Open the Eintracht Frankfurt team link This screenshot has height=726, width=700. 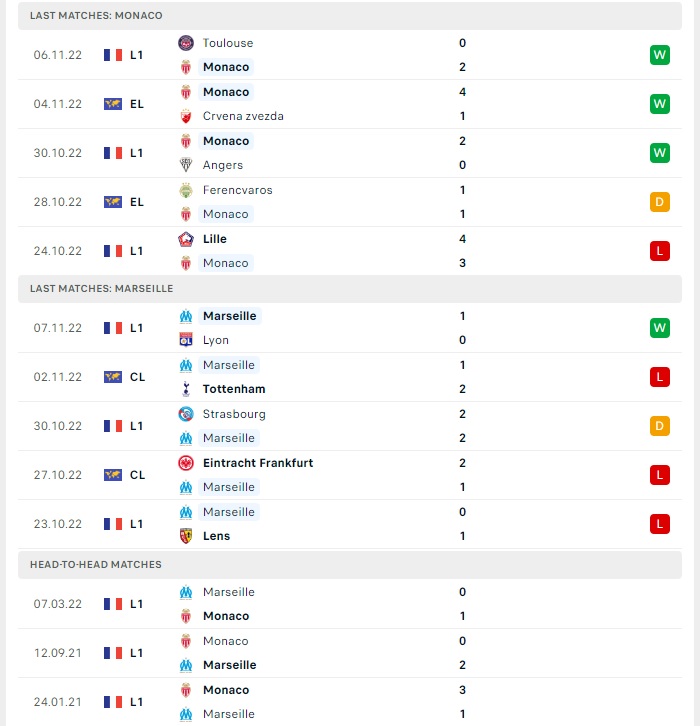[258, 463]
